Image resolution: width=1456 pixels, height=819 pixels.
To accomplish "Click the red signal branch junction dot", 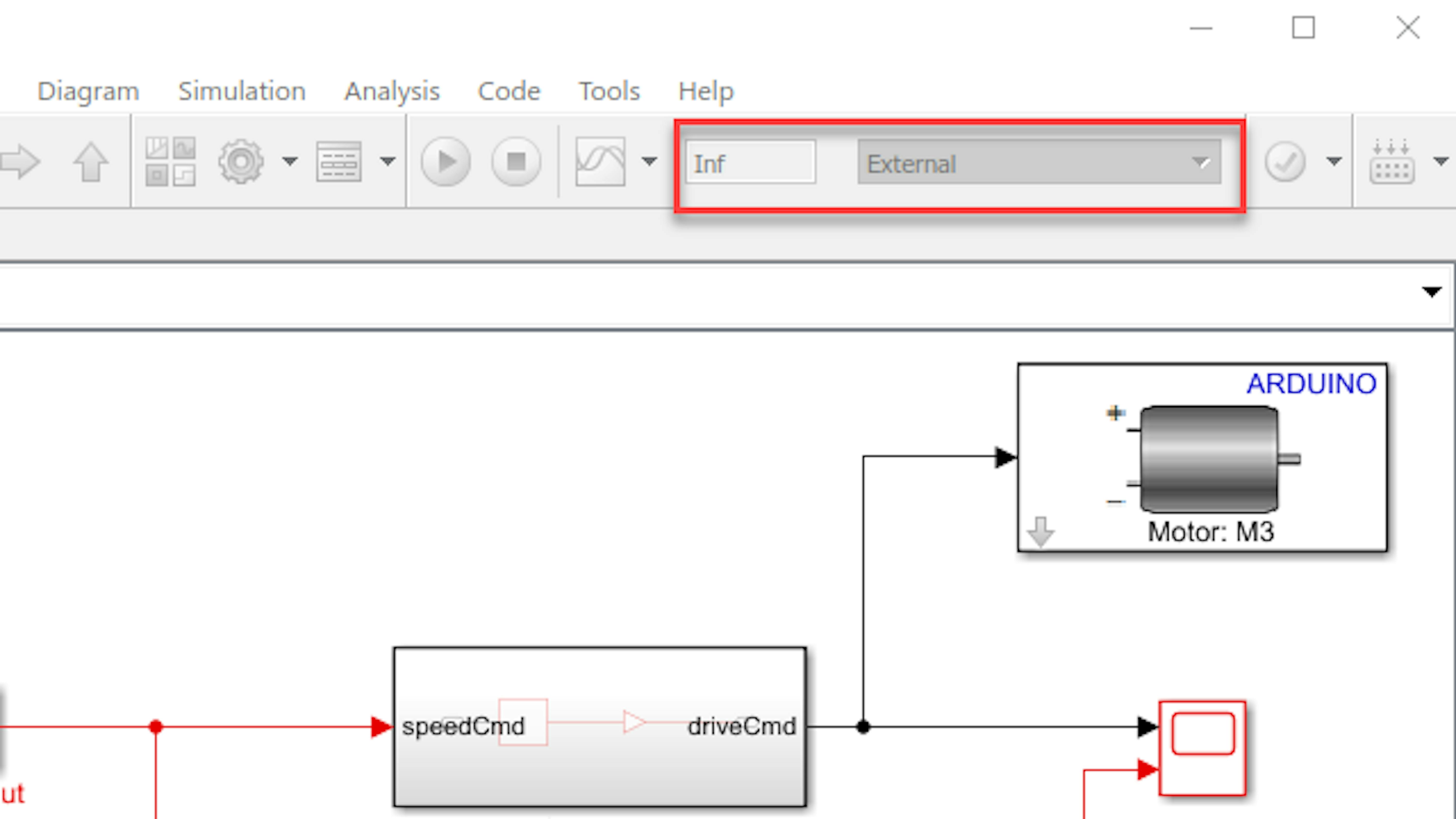I will [x=156, y=727].
